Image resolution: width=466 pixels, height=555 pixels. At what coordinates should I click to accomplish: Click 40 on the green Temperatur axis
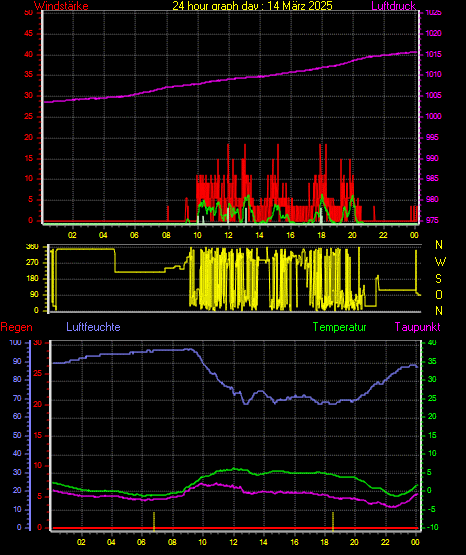(432, 342)
